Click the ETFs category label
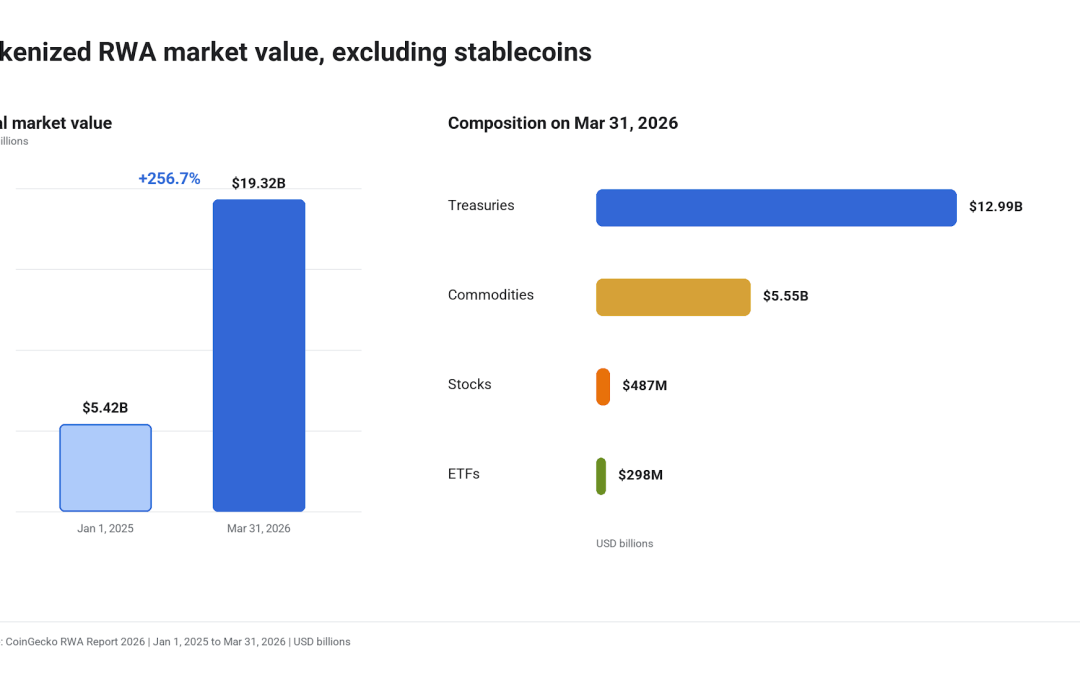The height and width of the screenshot is (675, 1080). click(464, 474)
